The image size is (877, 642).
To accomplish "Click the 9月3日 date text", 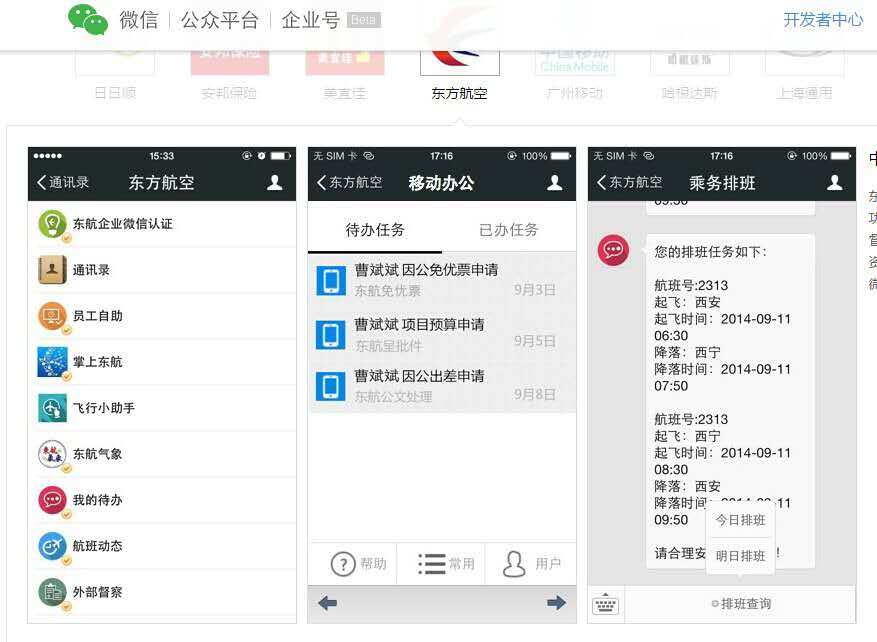I will pyautogui.click(x=535, y=290).
